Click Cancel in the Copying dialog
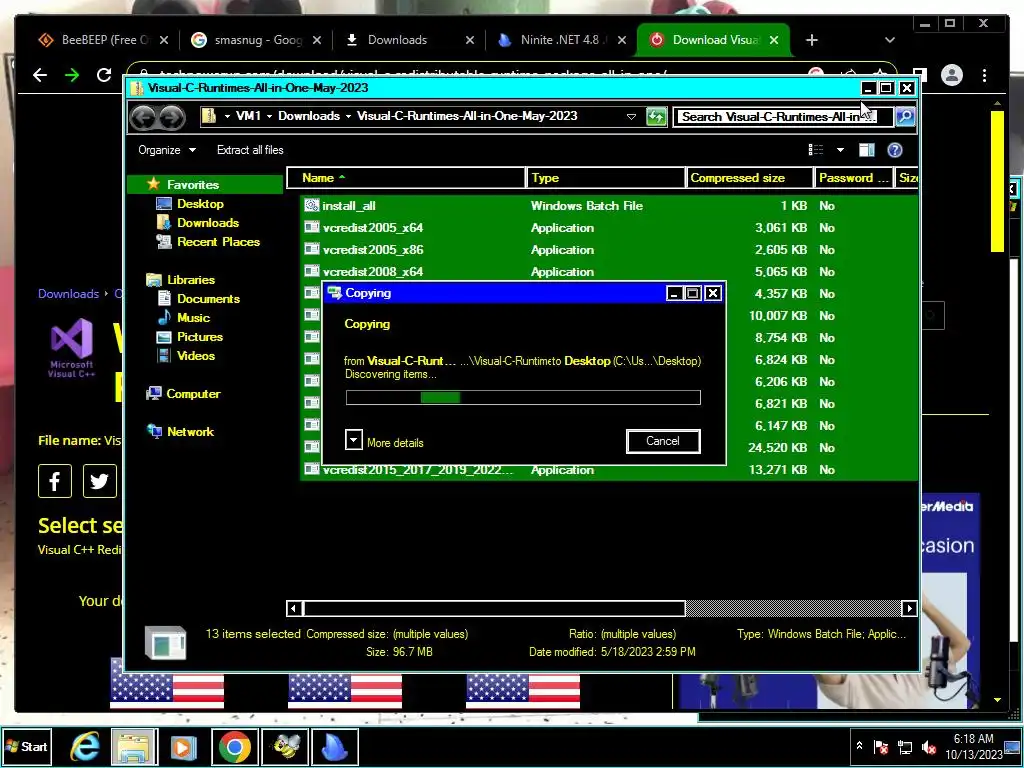The height and width of the screenshot is (768, 1024). pos(663,441)
